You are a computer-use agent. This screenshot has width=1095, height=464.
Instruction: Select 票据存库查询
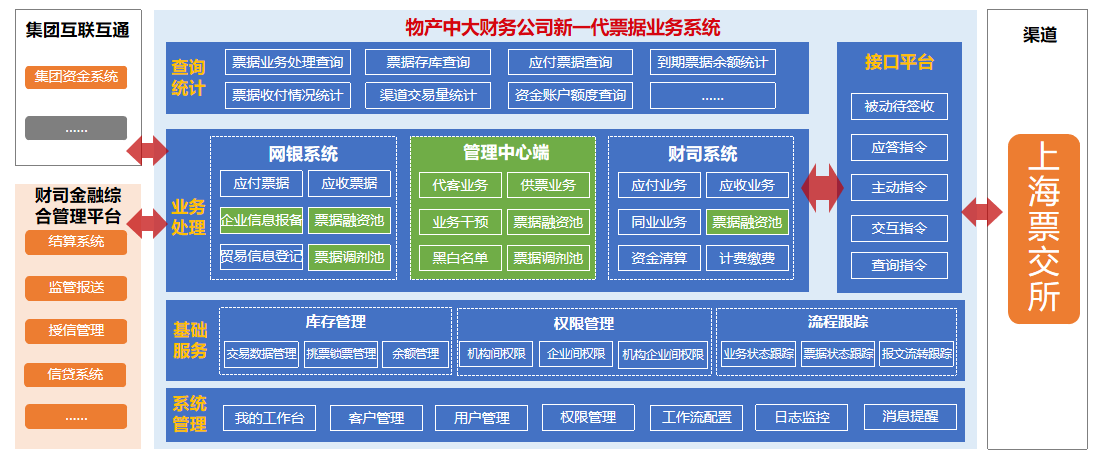click(x=428, y=62)
